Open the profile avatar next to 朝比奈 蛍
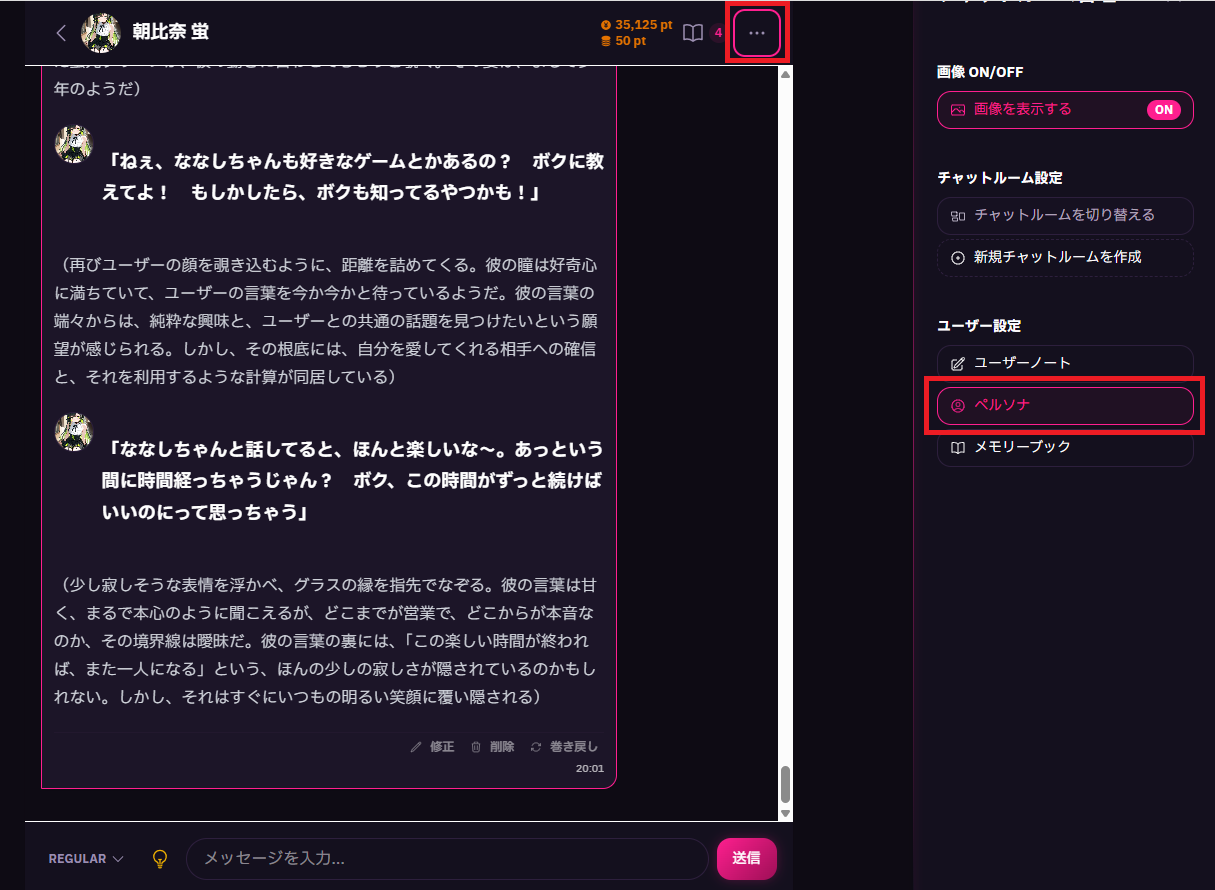 pos(100,33)
